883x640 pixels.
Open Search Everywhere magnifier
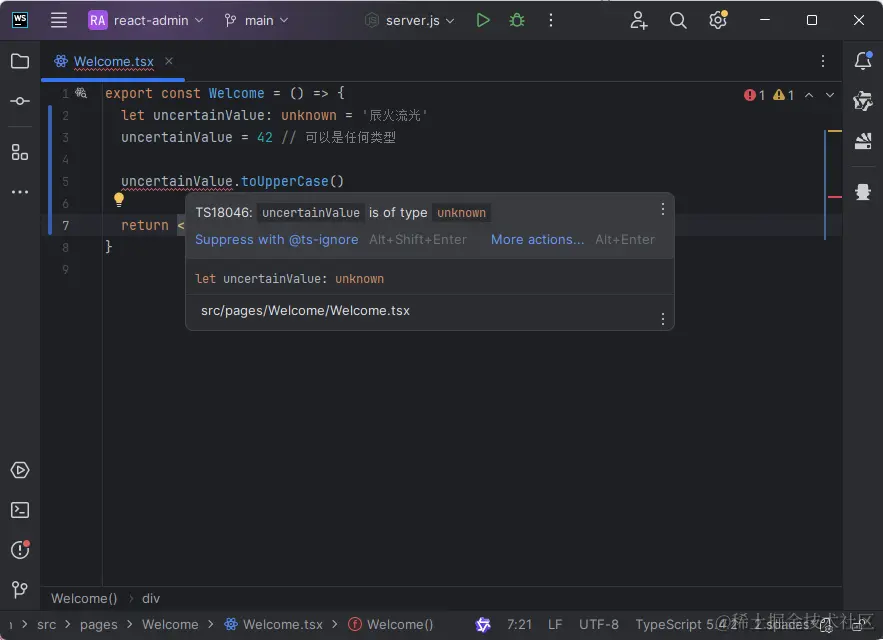[x=678, y=20]
